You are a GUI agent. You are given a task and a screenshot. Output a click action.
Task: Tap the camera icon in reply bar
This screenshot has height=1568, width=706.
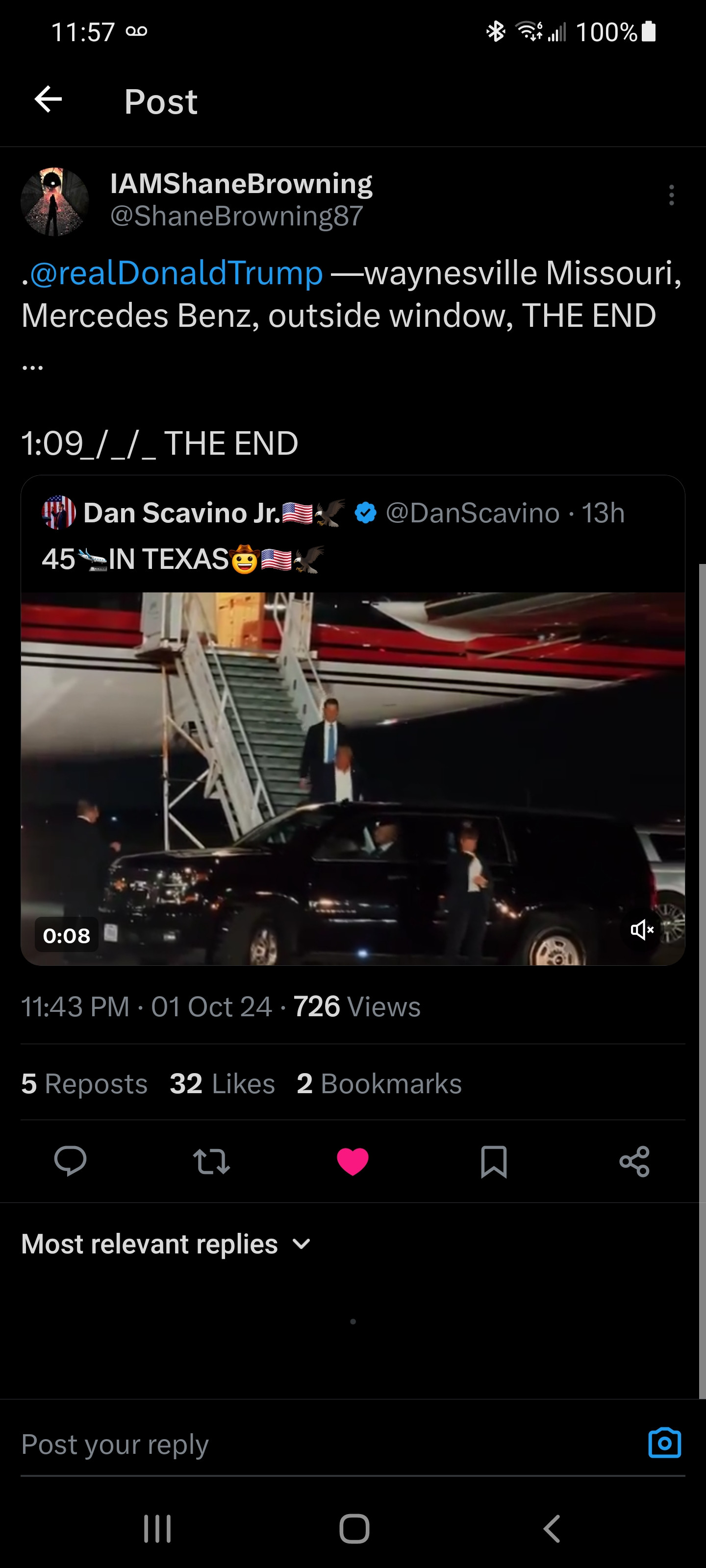pyautogui.click(x=664, y=1443)
